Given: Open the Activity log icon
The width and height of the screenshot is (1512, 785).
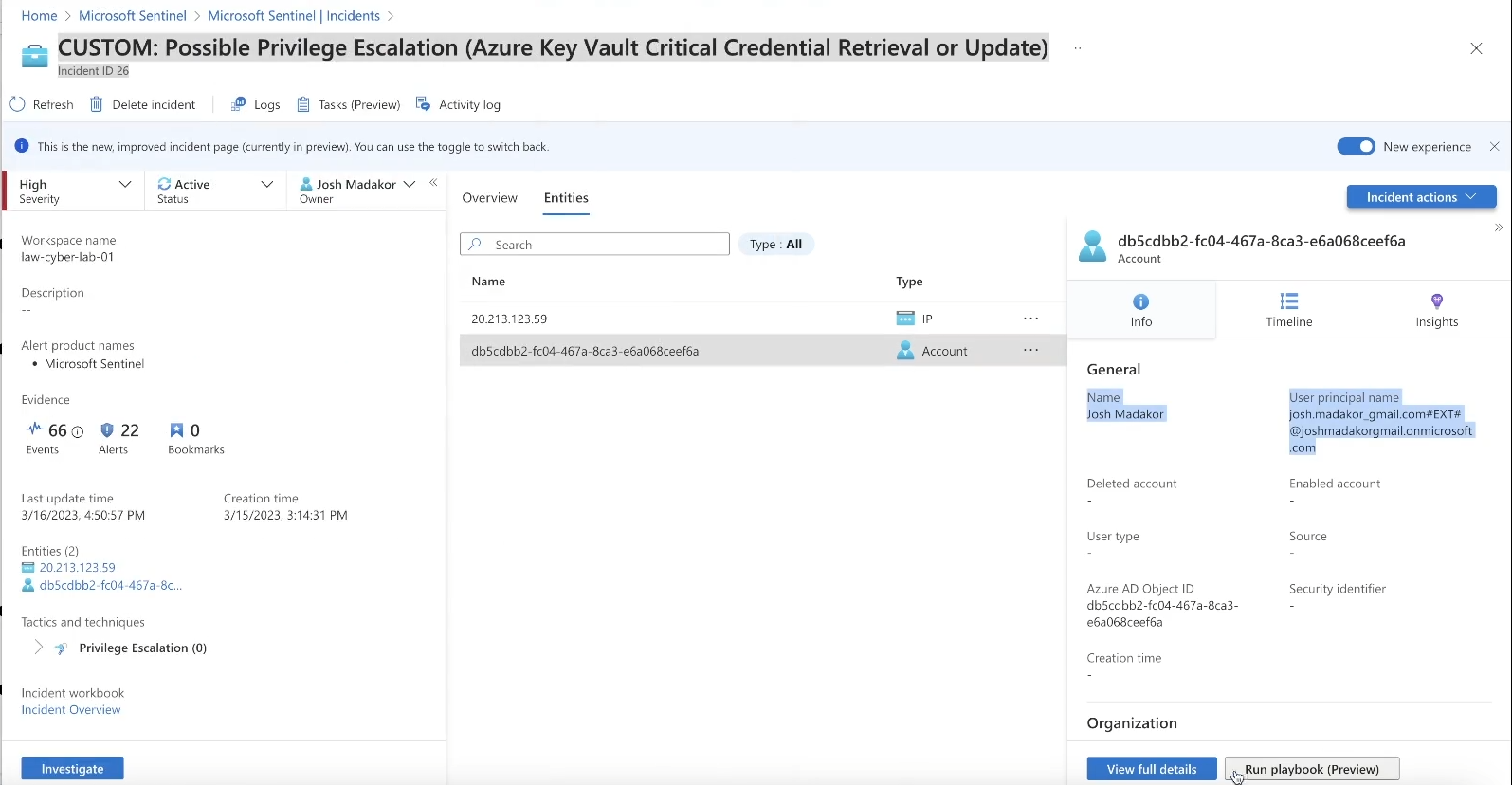Looking at the screenshot, I should point(423,104).
